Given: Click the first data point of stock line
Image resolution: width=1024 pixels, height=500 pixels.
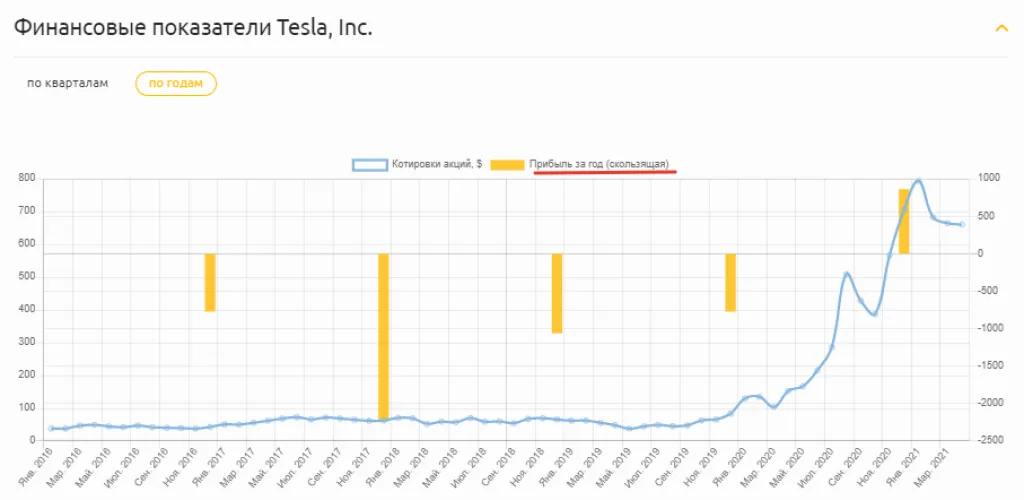Looking at the screenshot, I should (x=51, y=428).
